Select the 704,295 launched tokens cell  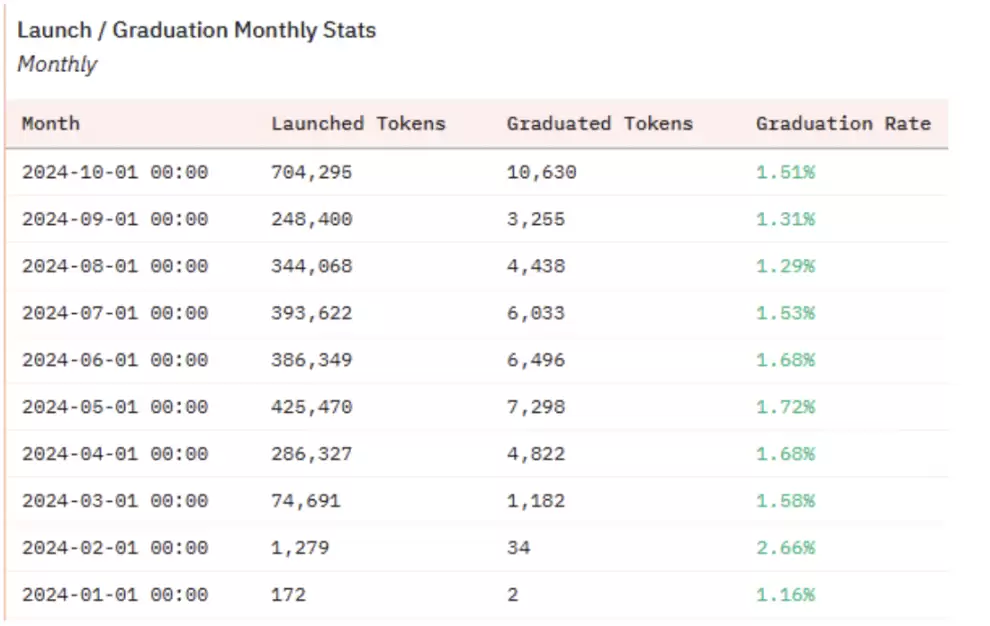coord(312,172)
